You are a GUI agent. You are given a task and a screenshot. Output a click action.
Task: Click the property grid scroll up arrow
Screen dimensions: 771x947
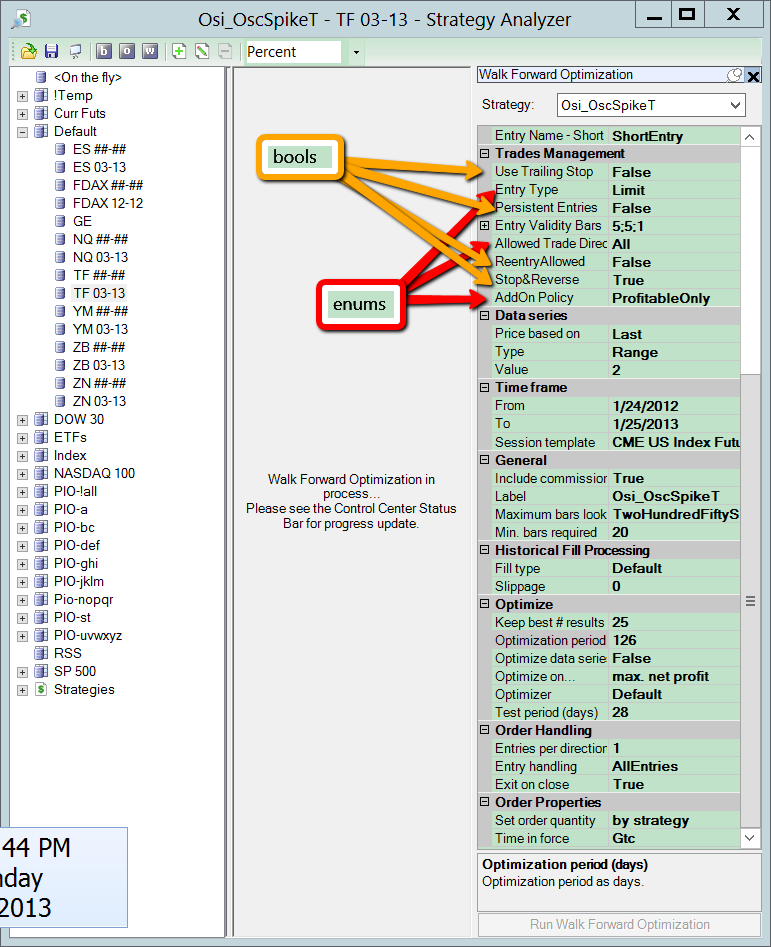click(750, 137)
